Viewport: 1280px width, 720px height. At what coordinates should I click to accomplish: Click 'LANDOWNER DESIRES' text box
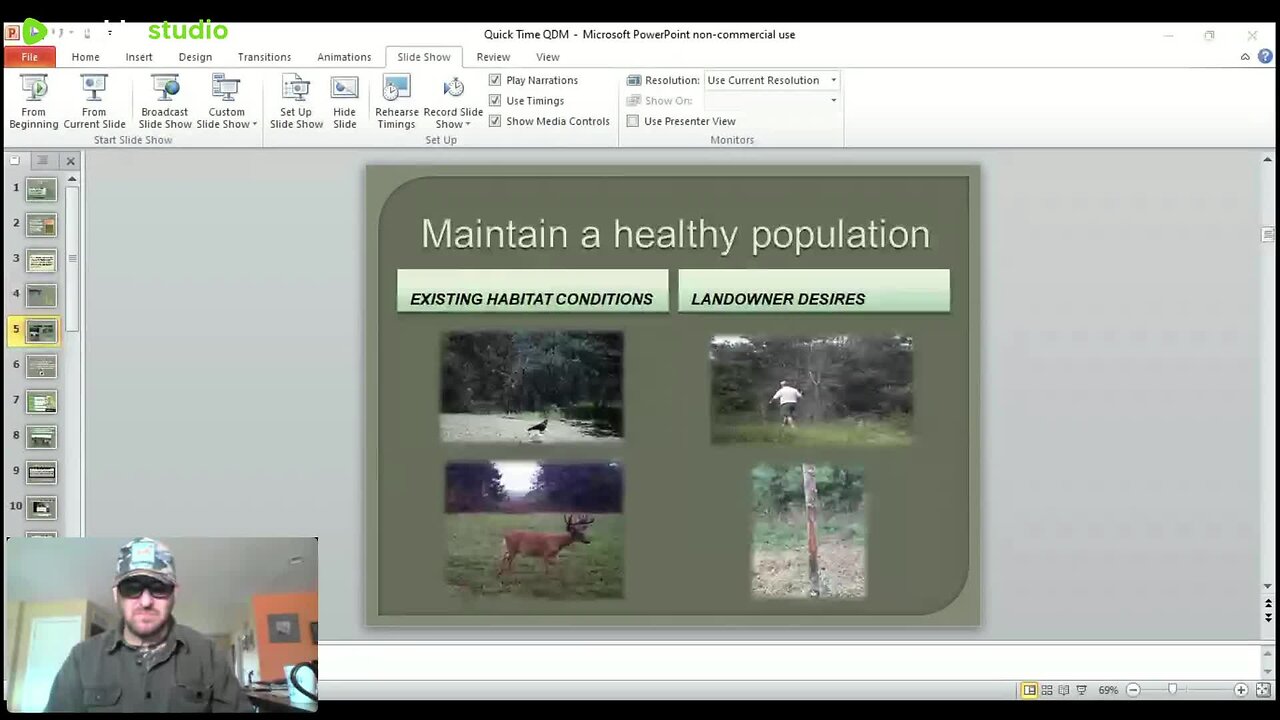pos(814,291)
